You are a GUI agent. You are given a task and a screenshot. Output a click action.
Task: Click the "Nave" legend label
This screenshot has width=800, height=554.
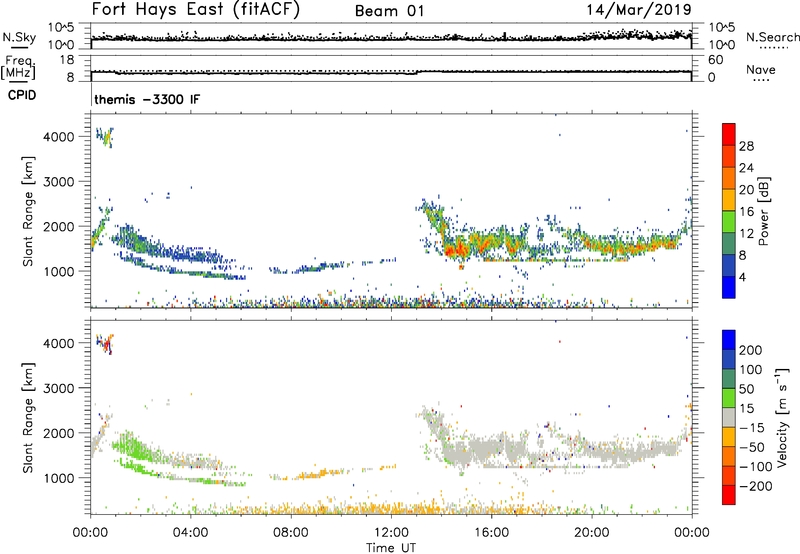point(761,70)
